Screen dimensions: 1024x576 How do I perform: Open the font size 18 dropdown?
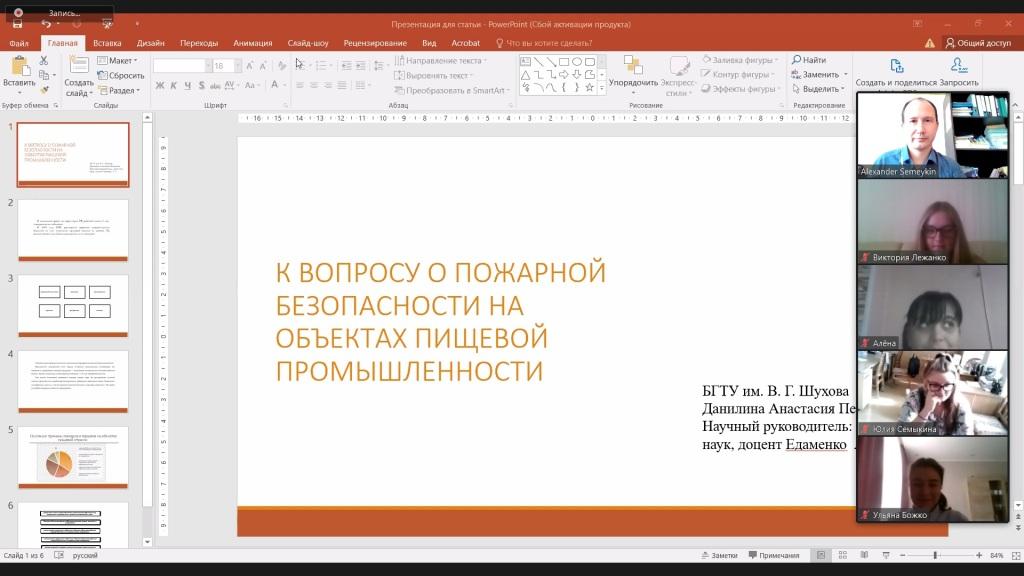[238, 66]
